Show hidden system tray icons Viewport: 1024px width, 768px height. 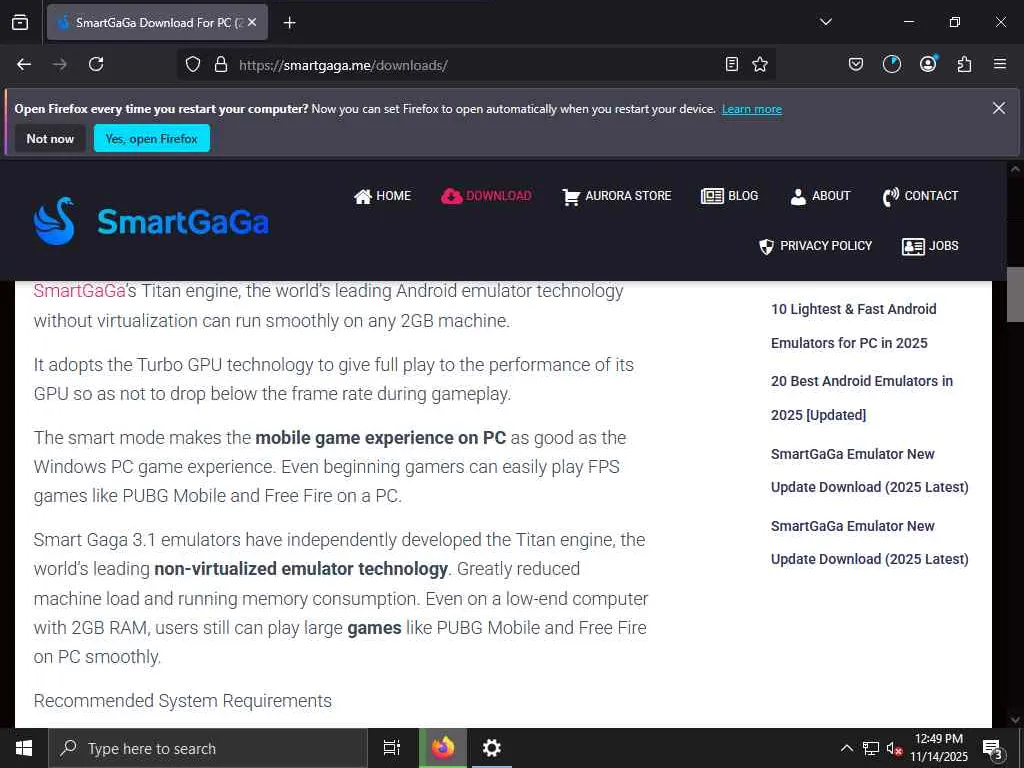coord(846,748)
